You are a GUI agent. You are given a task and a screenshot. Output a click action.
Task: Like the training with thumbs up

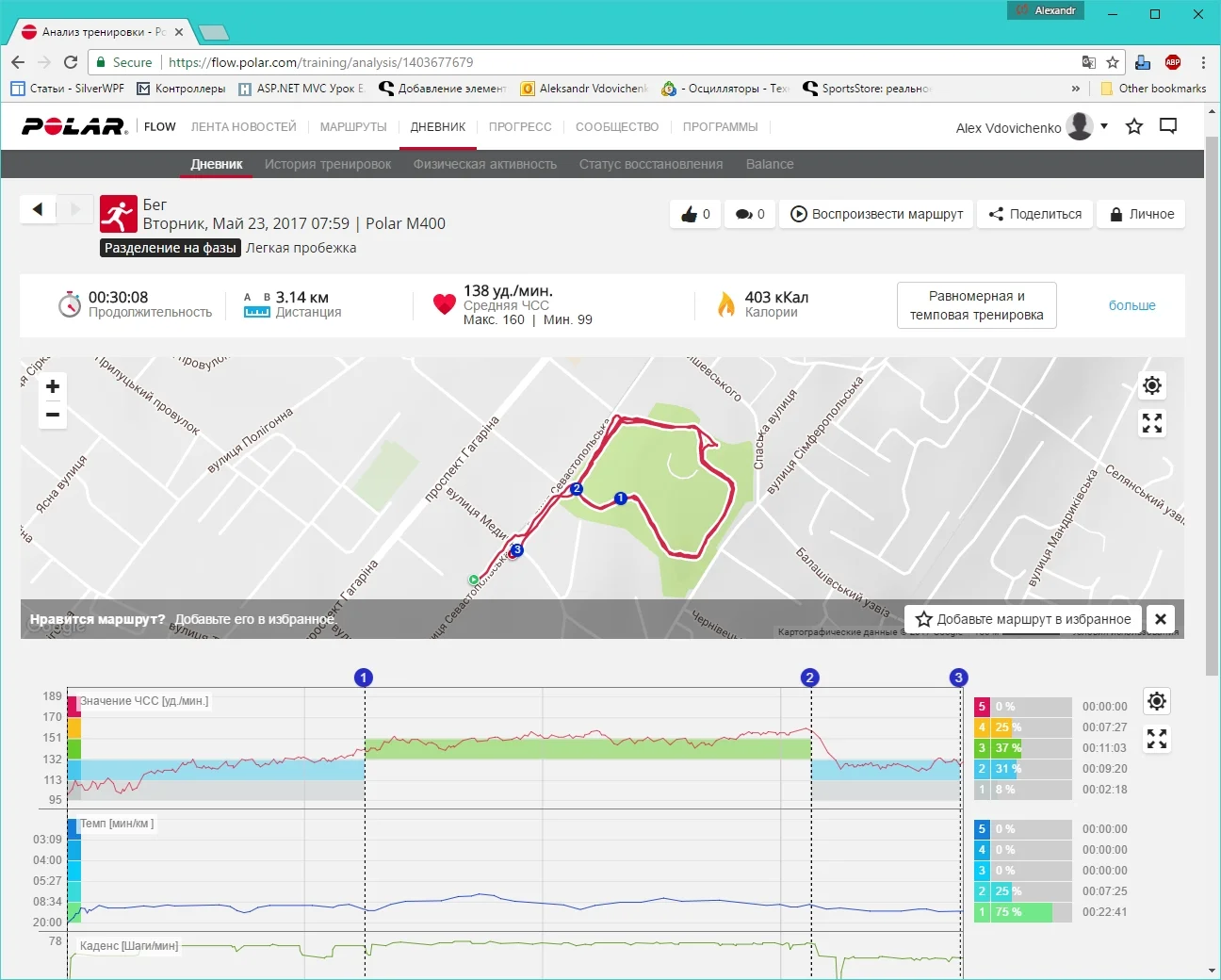pyautogui.click(x=695, y=214)
